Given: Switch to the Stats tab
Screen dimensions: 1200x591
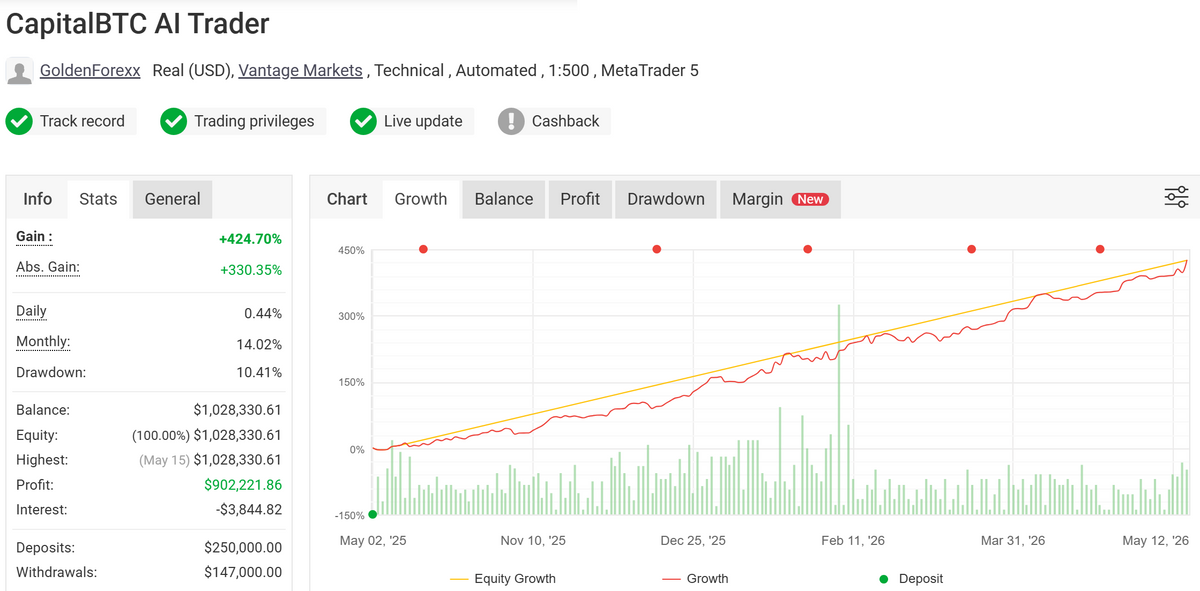Looking at the screenshot, I should [98, 199].
